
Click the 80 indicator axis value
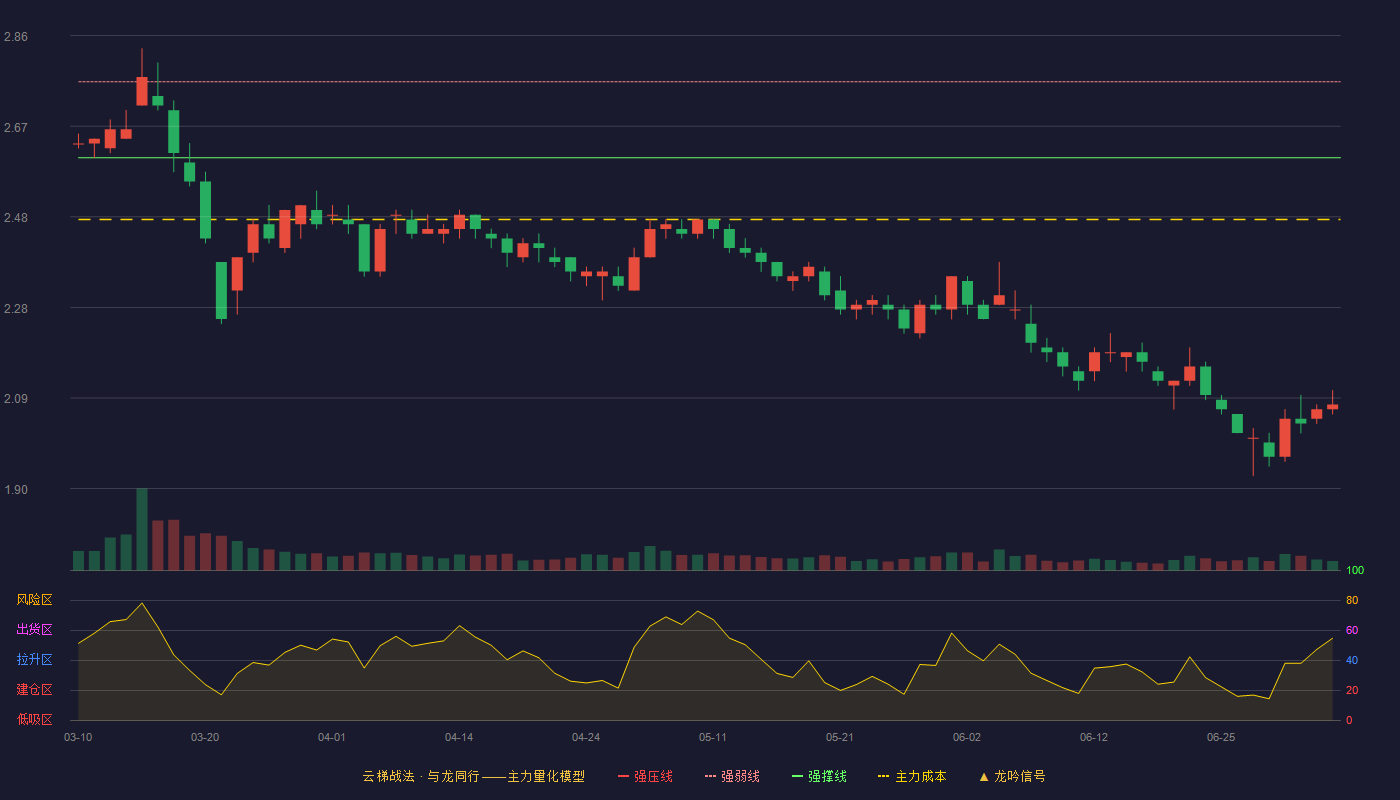1352,600
